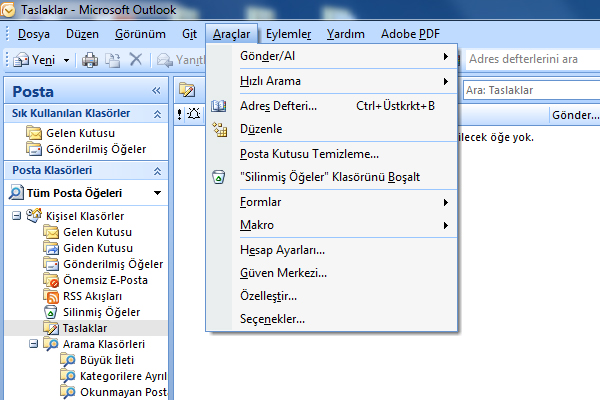
Task: Open the Yeni button dropdown arrow
Action: [66, 60]
